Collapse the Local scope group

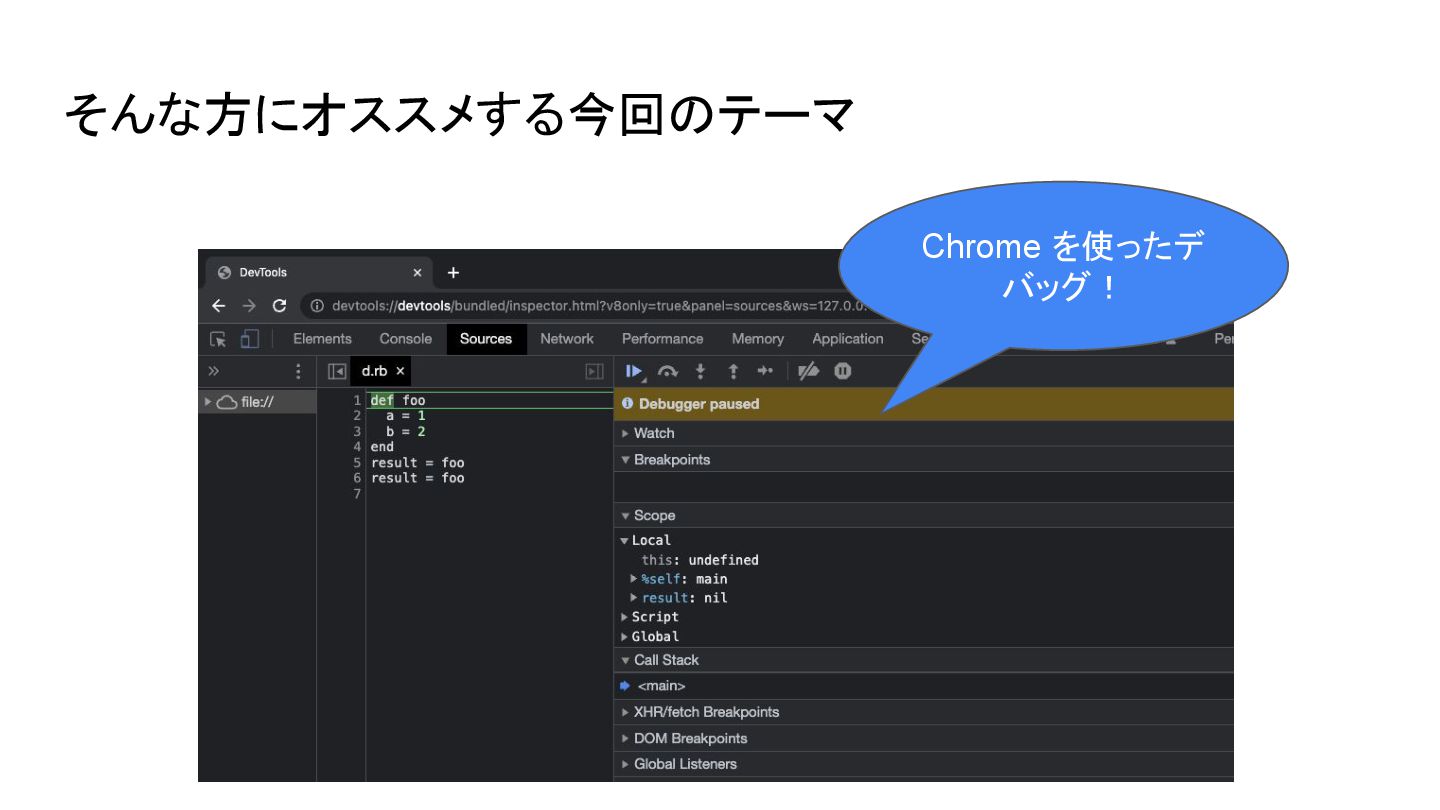click(625, 541)
